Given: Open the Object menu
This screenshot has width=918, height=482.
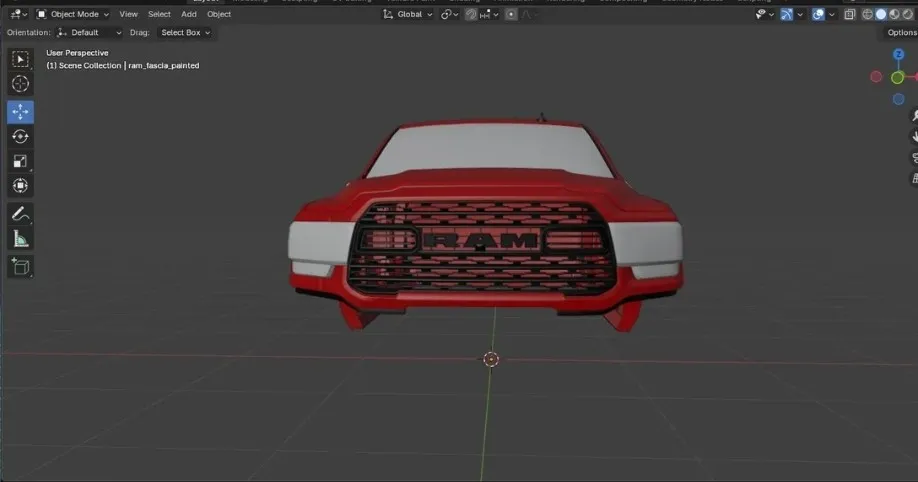Looking at the screenshot, I should [x=219, y=14].
